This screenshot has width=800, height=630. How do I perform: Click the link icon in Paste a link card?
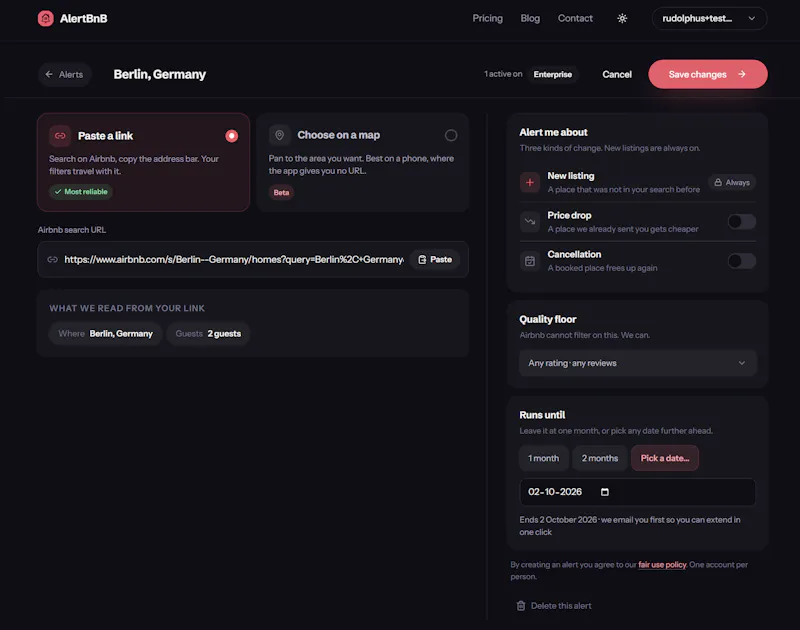(60, 136)
